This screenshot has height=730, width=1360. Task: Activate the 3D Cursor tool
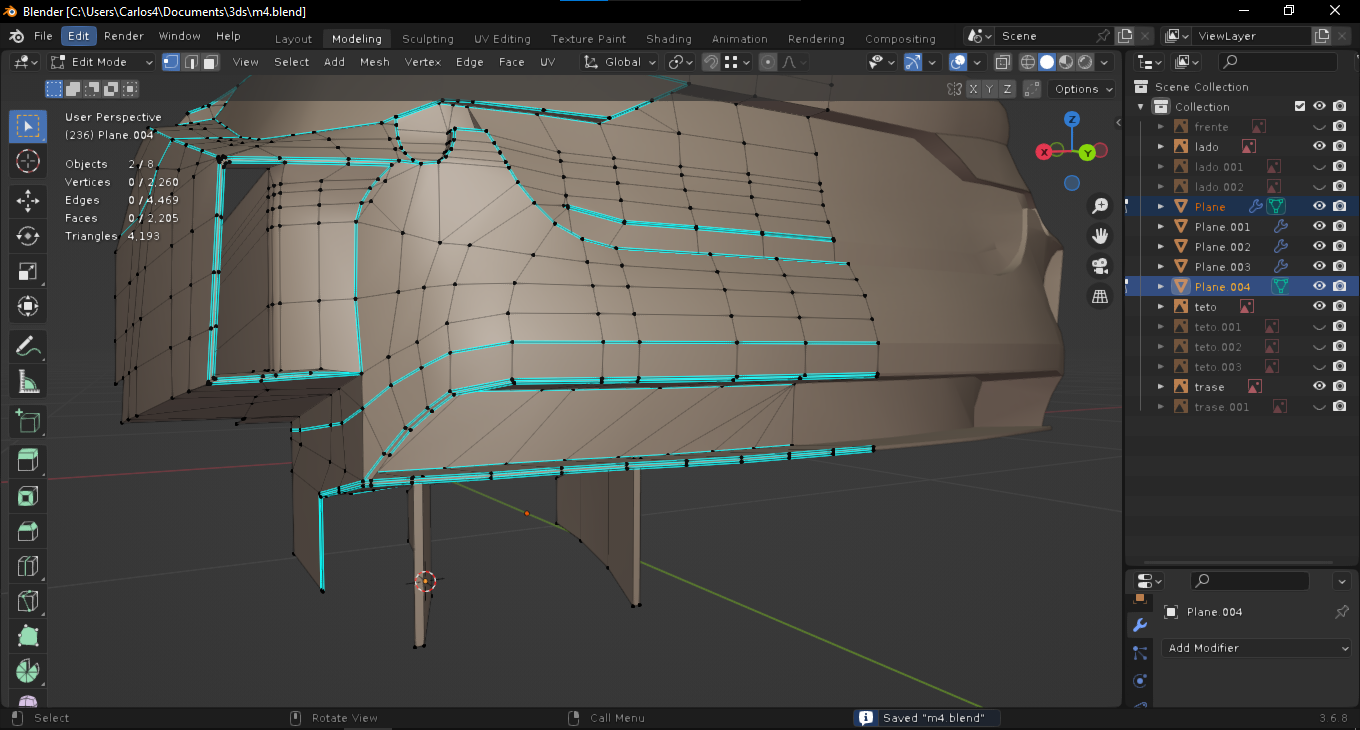(28, 161)
